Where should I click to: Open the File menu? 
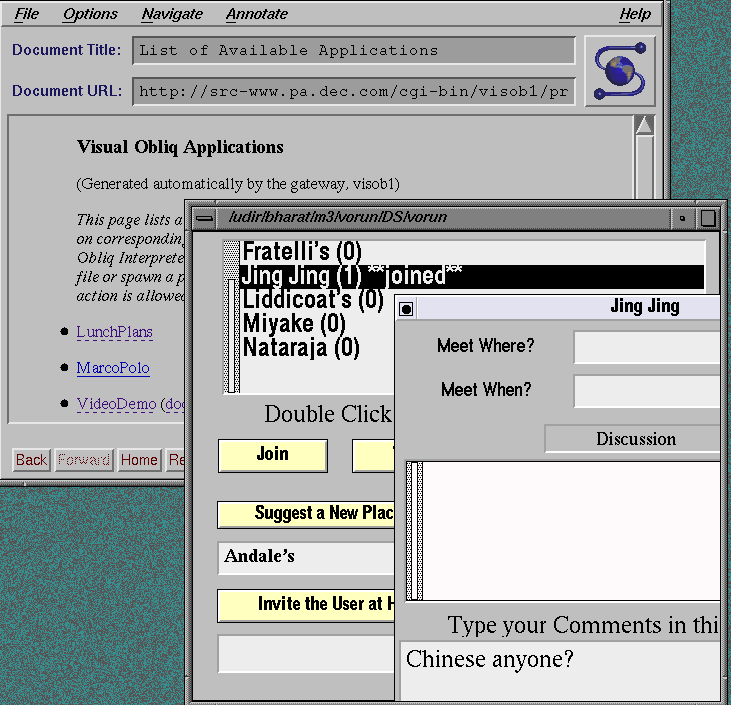click(27, 14)
